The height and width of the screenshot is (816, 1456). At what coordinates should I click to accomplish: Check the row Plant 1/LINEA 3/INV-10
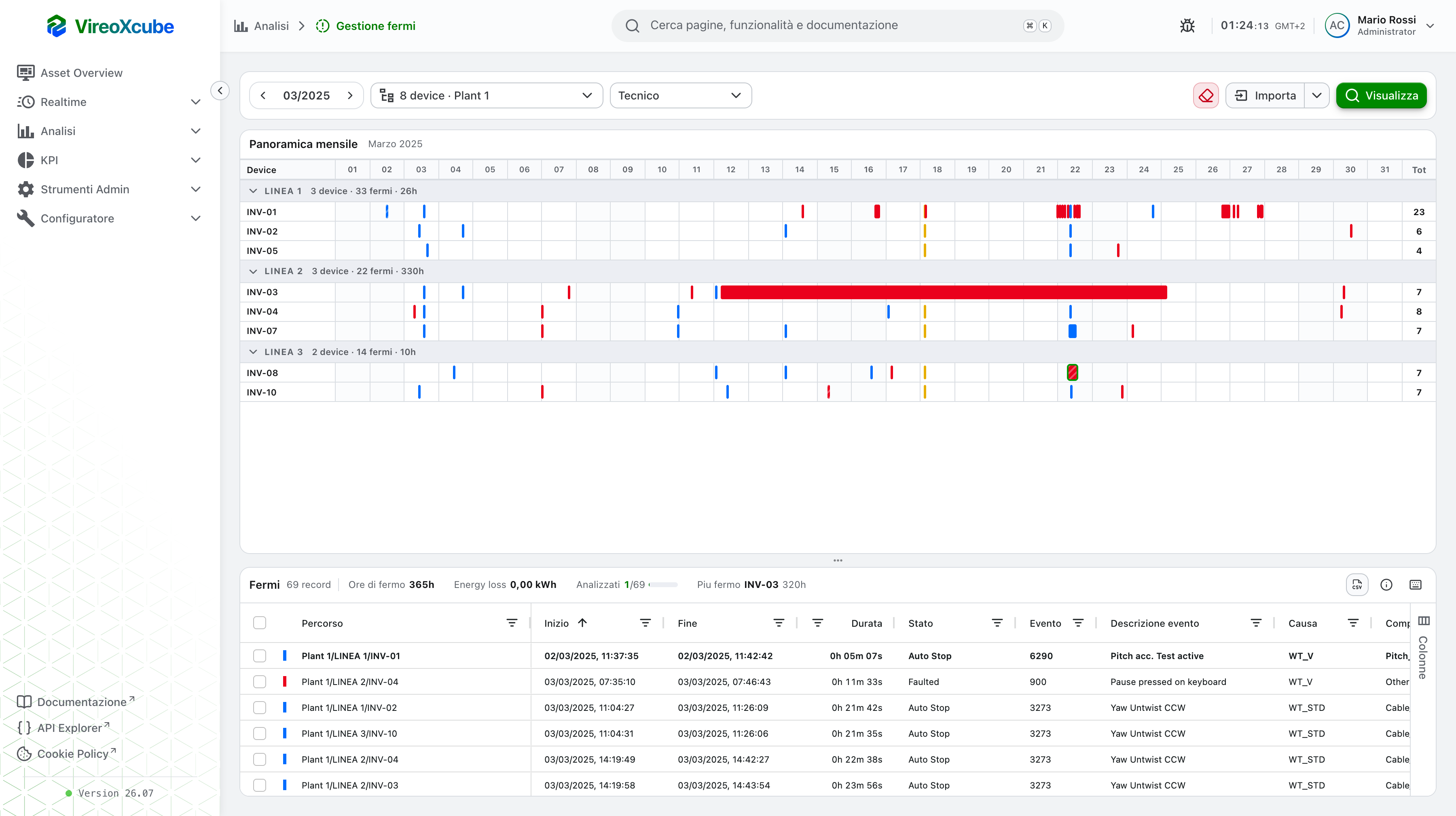pos(259,734)
